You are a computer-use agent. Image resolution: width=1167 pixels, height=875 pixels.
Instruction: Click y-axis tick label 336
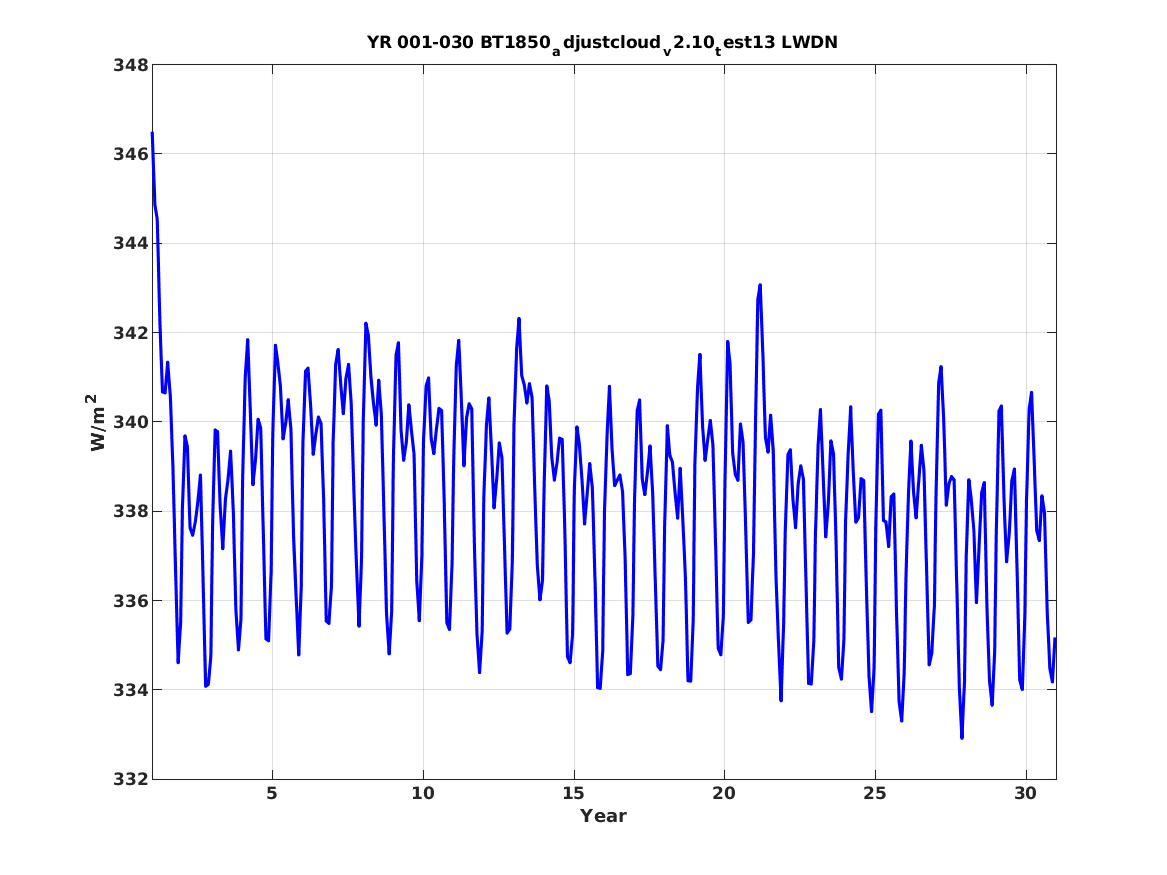click(x=131, y=601)
